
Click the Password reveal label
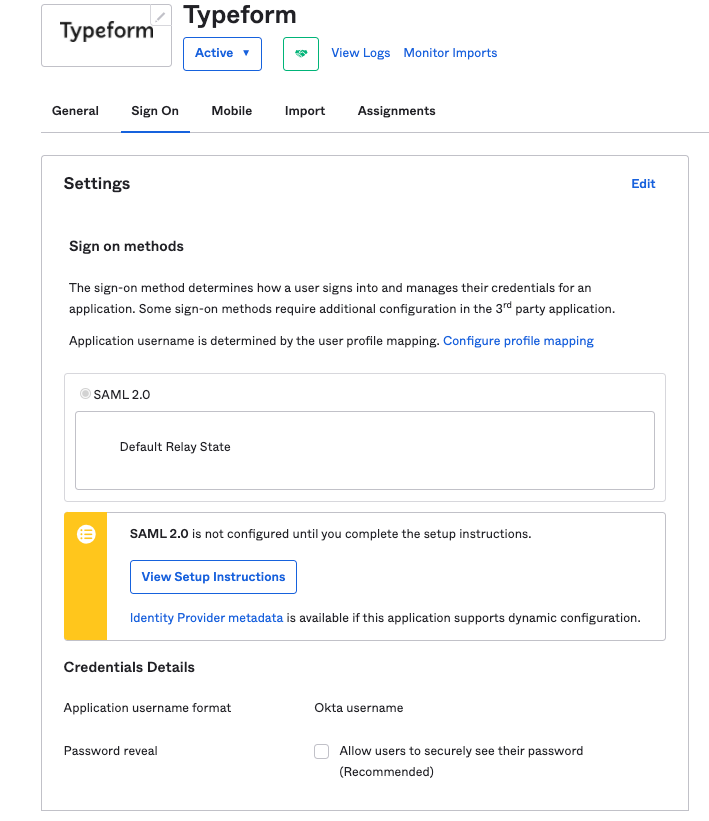(110, 751)
